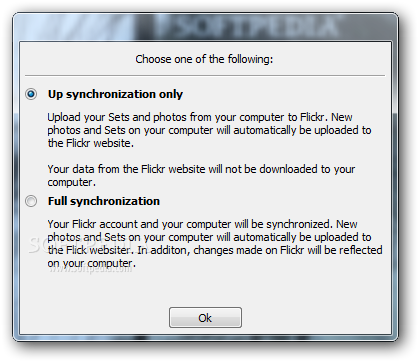
Task: Click the 'Full synchronization' bold label
Action: 104,201
